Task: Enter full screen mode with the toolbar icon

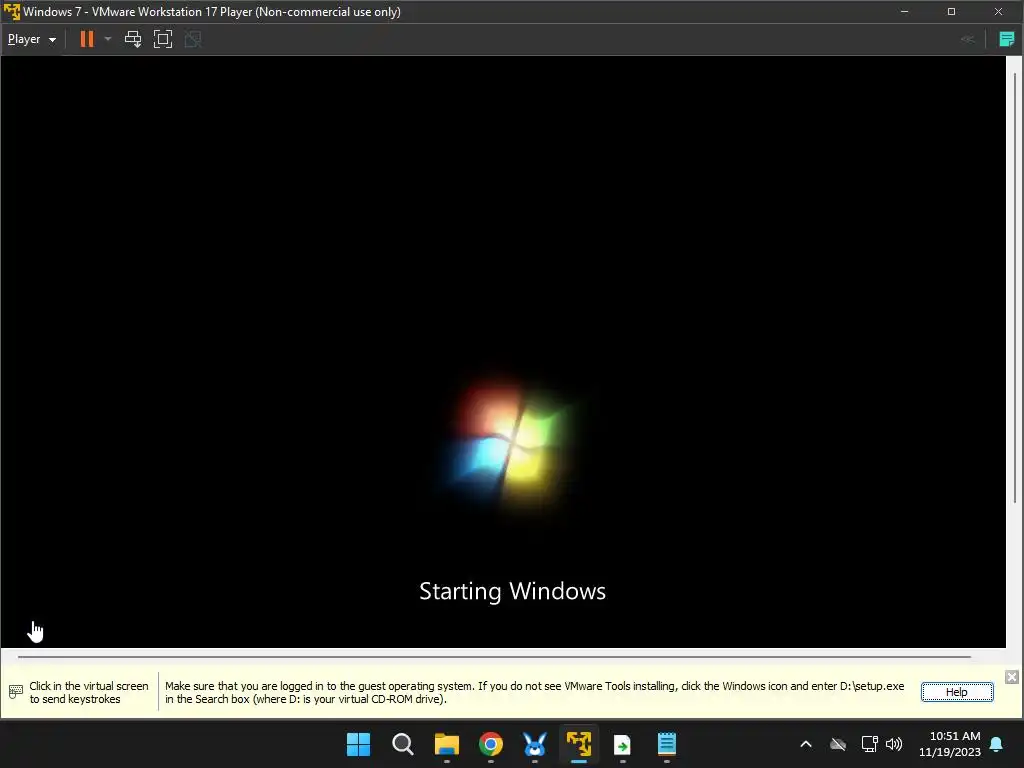Action: tap(163, 39)
